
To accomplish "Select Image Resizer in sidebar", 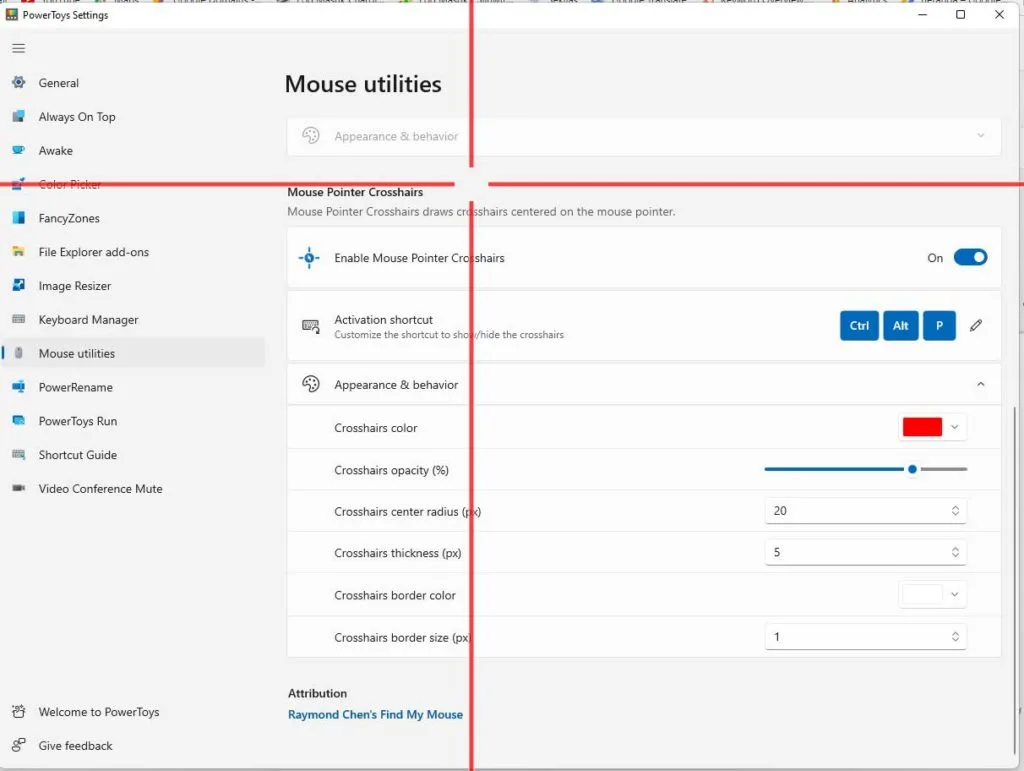I will tap(133, 286).
